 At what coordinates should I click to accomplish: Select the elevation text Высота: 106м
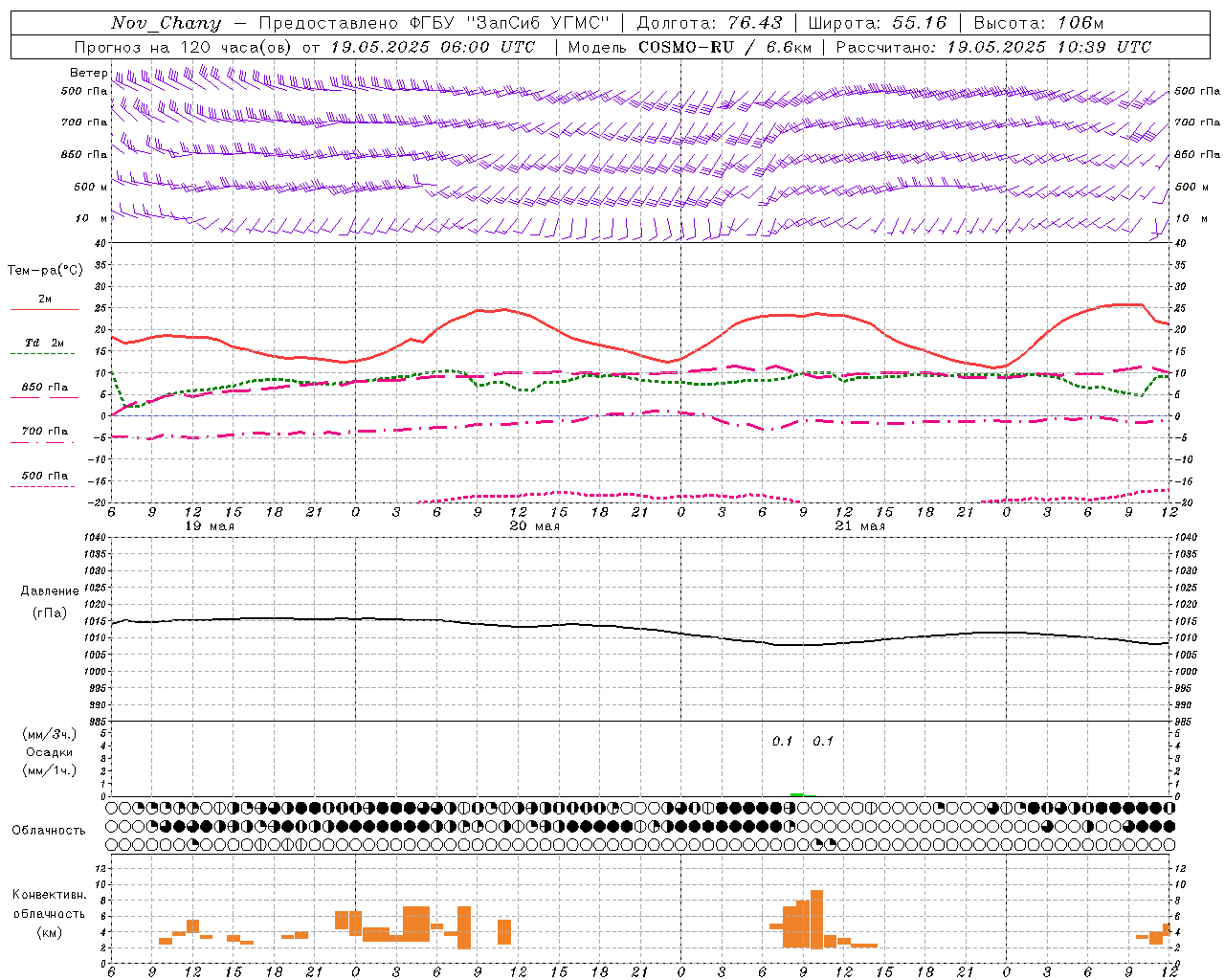1038,23
